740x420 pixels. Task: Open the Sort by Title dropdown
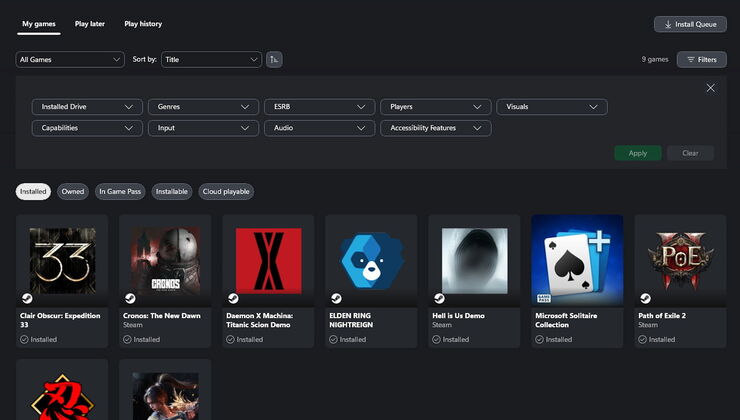pos(211,59)
